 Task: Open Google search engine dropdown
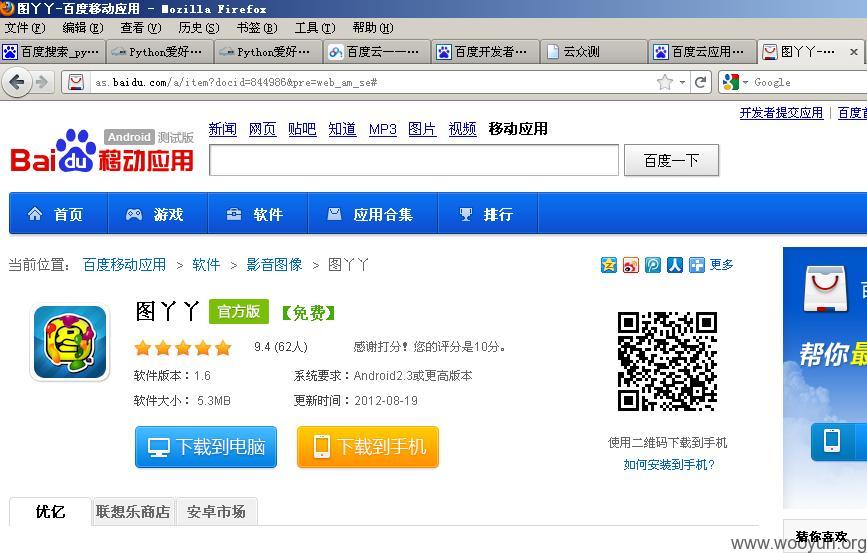745,82
